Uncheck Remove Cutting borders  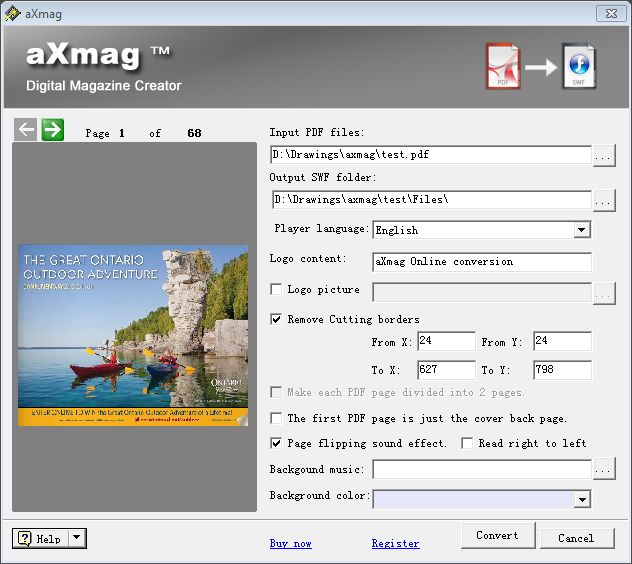pyautogui.click(x=276, y=319)
